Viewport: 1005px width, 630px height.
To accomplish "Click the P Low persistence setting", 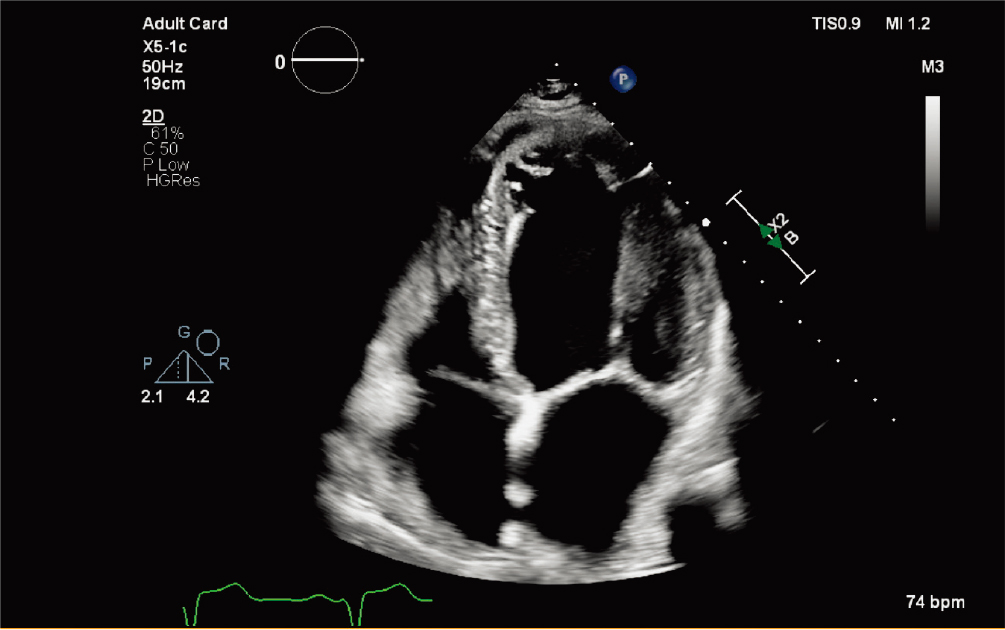I will (166, 164).
